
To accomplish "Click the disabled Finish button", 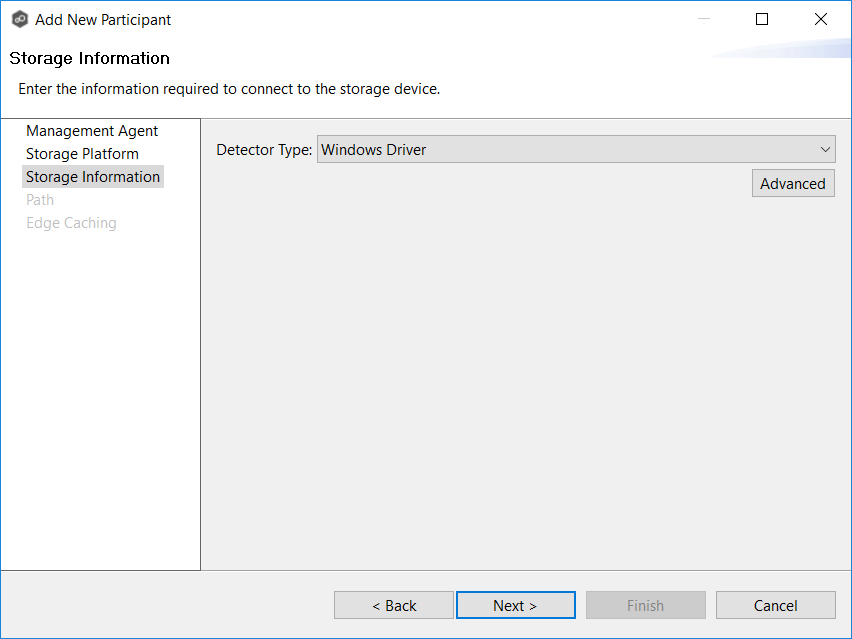I will point(645,605).
